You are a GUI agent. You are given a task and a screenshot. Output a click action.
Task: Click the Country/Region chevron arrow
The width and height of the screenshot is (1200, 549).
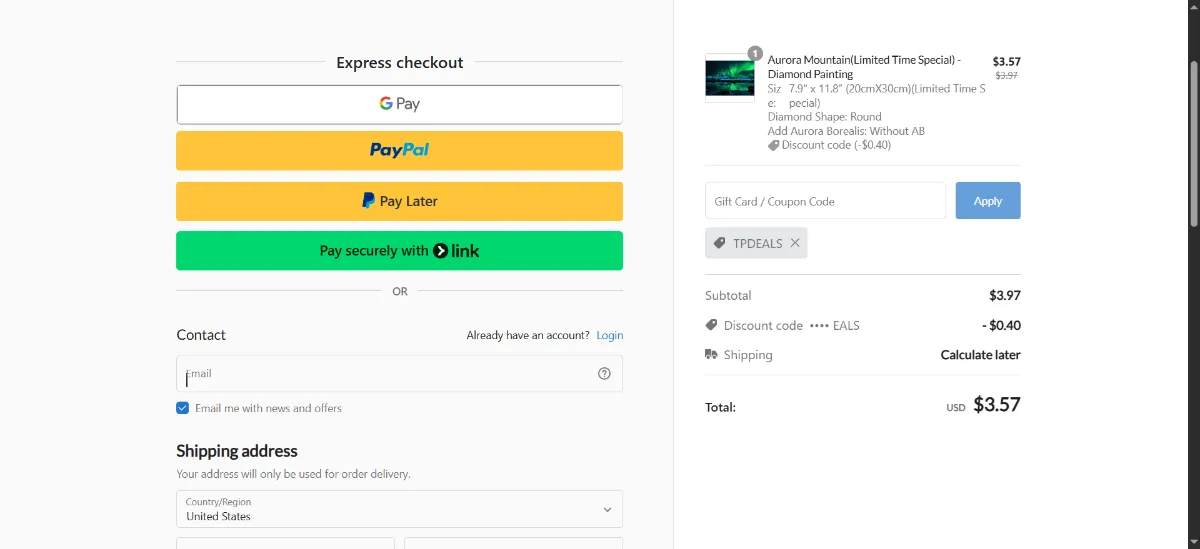point(607,509)
